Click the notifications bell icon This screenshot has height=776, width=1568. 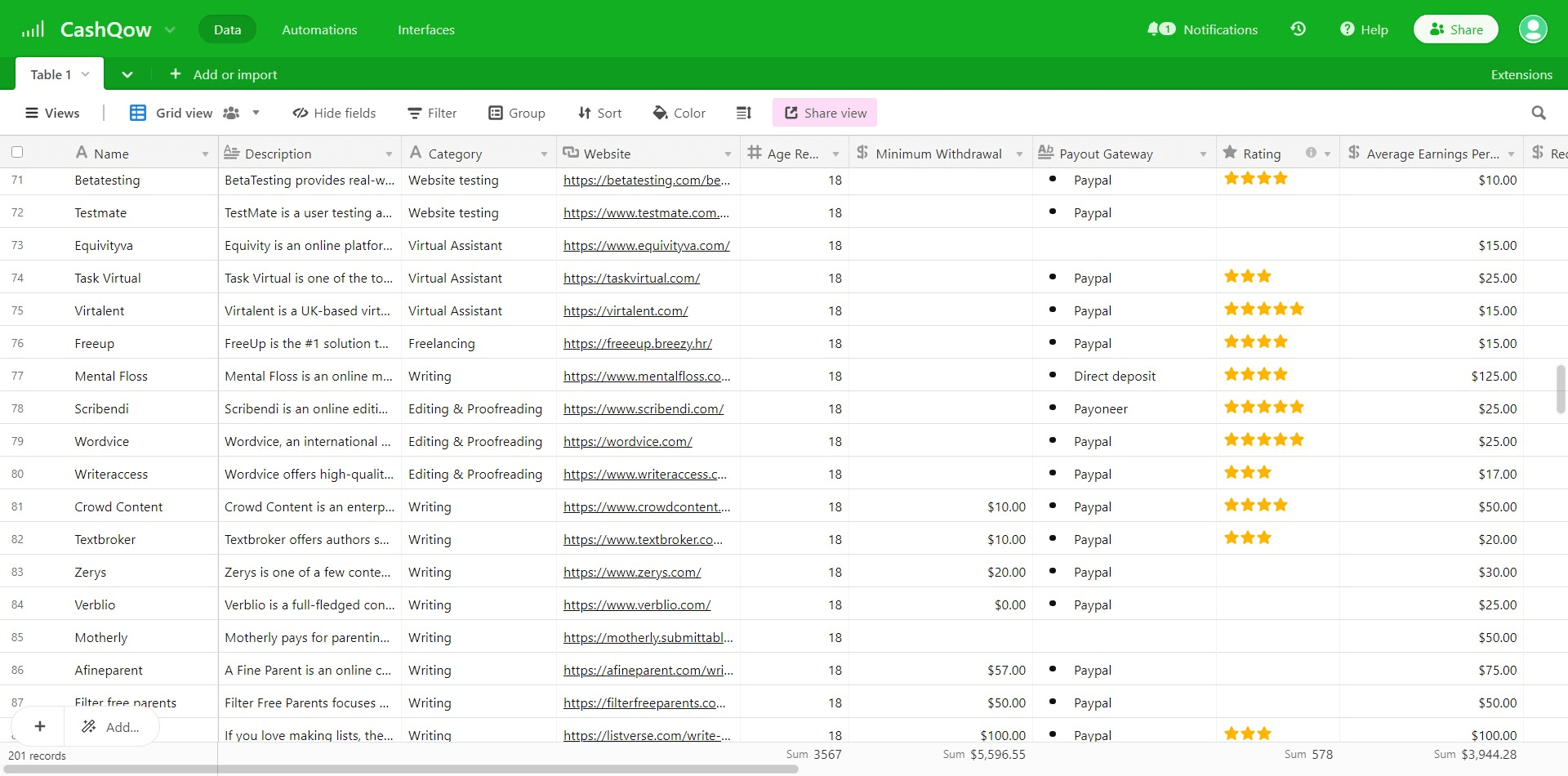pyautogui.click(x=1154, y=29)
